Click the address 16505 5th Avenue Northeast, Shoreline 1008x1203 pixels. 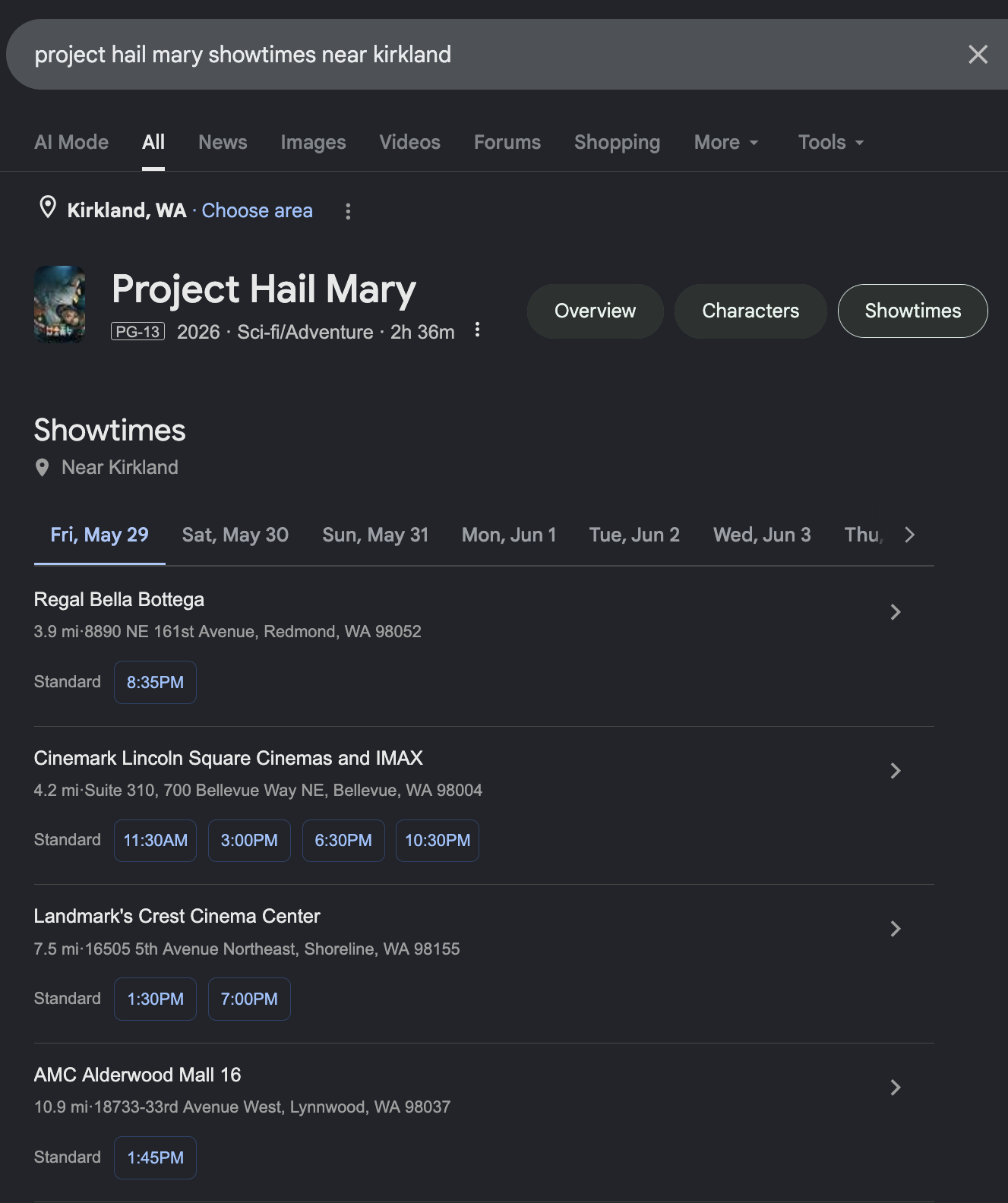pos(272,949)
